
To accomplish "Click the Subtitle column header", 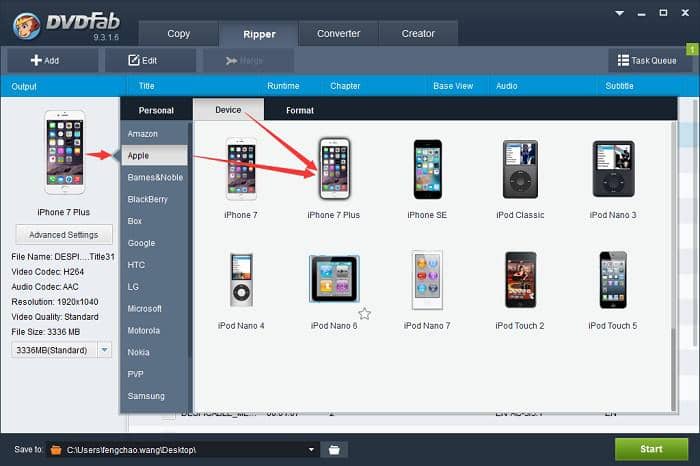I will click(x=619, y=86).
